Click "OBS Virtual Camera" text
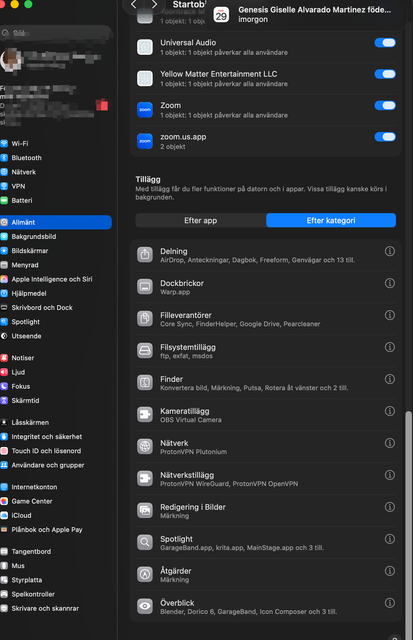Image resolution: width=413 pixels, height=640 pixels. coord(191,420)
